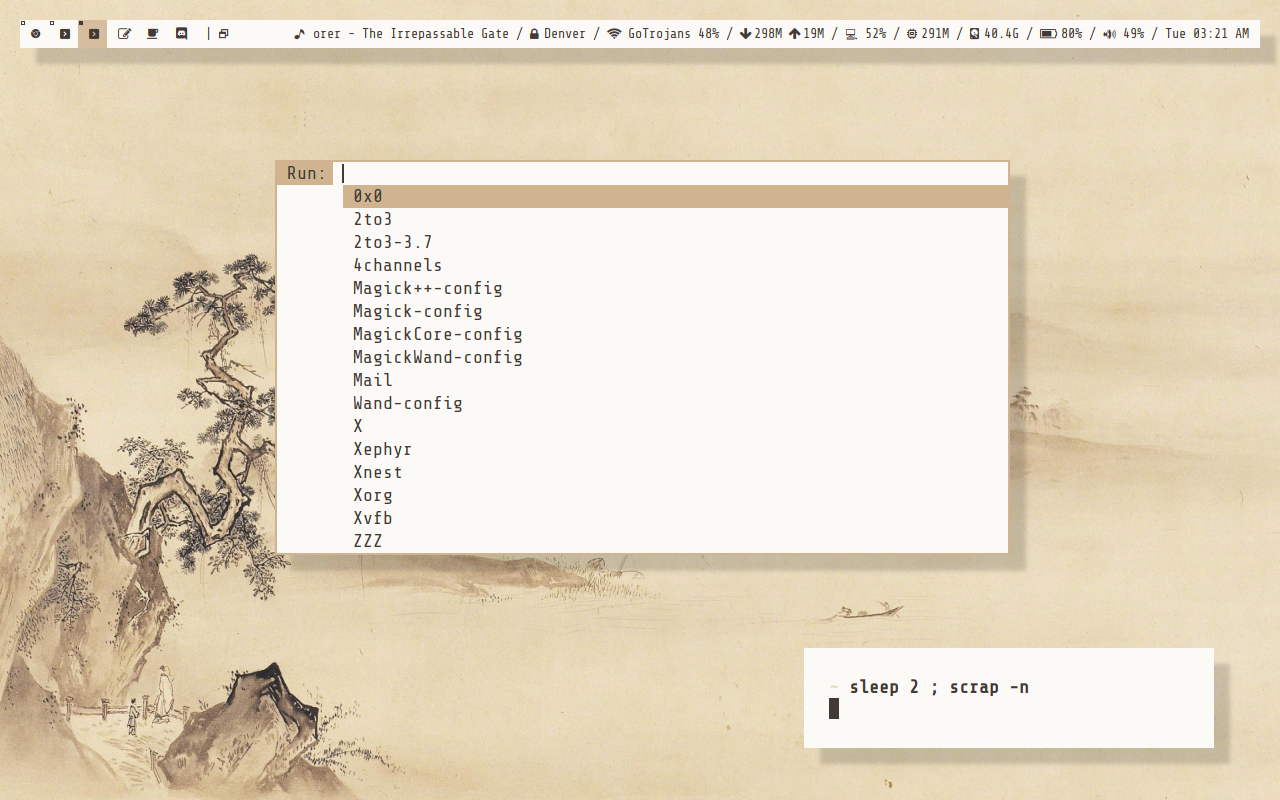Click the upload arrow icon showing 19M

tap(795, 34)
